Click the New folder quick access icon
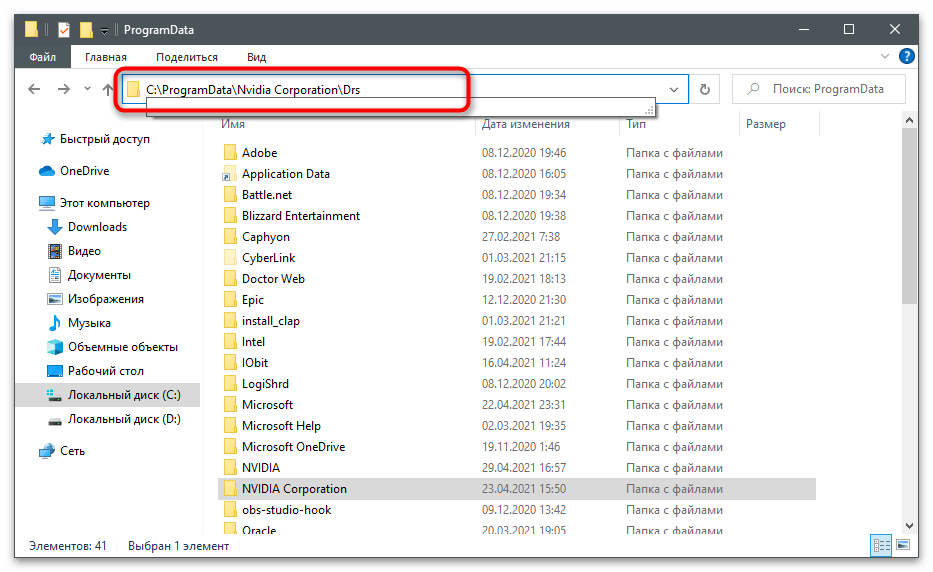 click(x=86, y=29)
